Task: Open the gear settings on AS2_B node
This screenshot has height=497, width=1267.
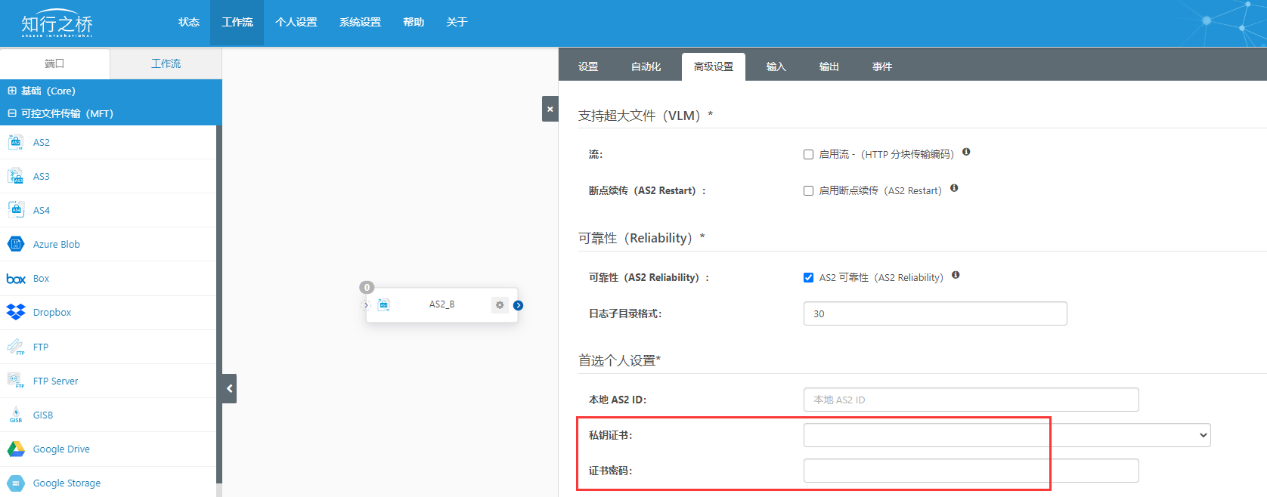Action: click(x=499, y=305)
